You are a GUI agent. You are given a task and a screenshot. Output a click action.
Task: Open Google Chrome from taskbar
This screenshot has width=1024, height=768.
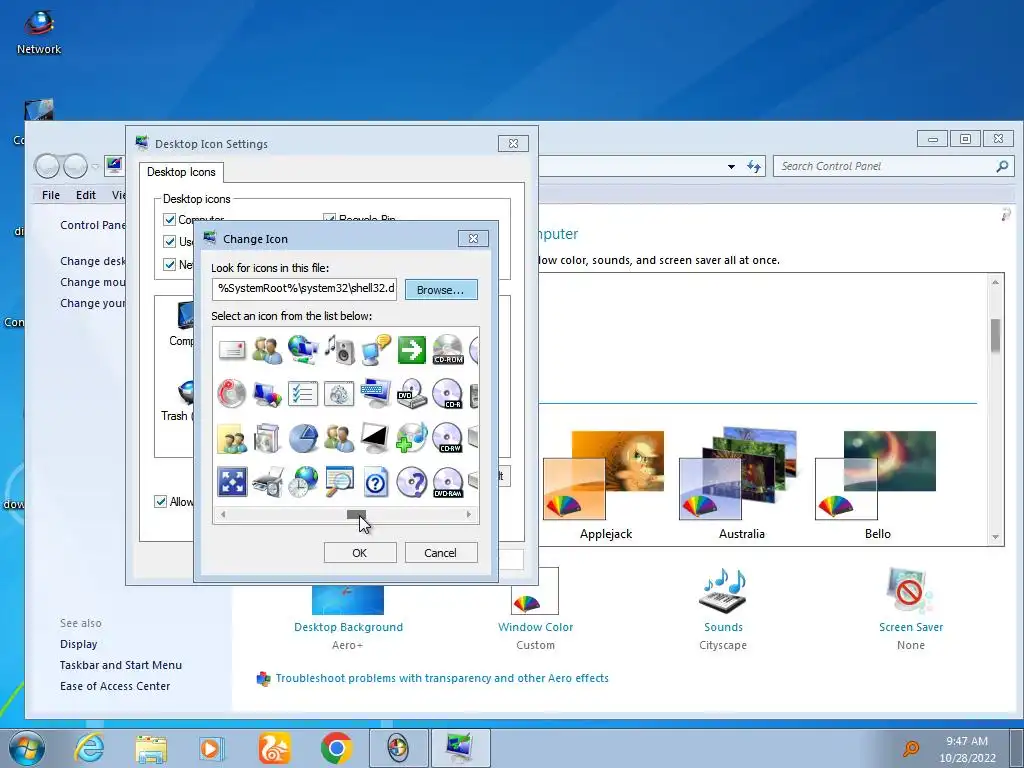point(336,748)
